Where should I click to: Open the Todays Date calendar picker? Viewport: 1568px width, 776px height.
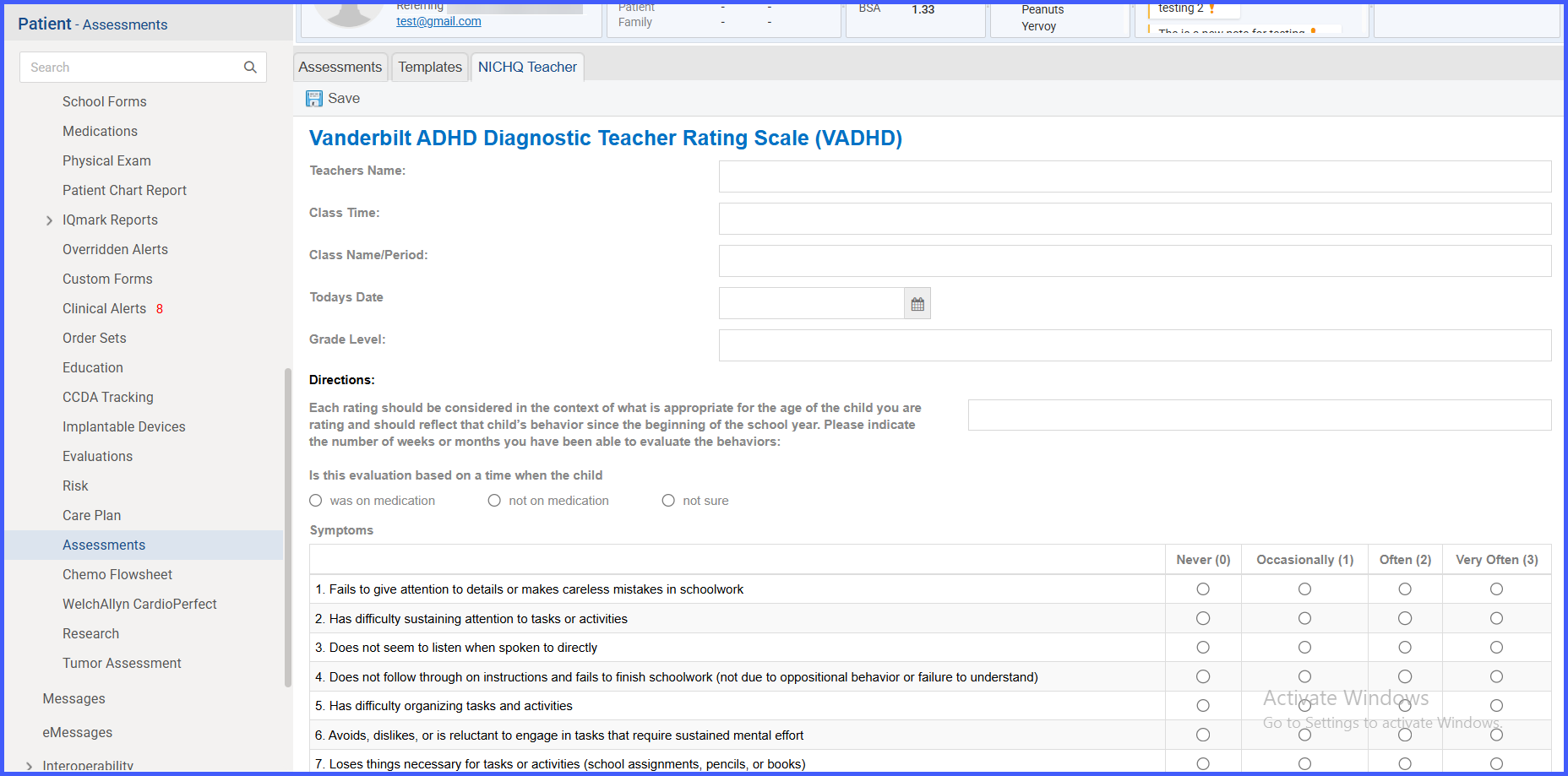tap(917, 304)
